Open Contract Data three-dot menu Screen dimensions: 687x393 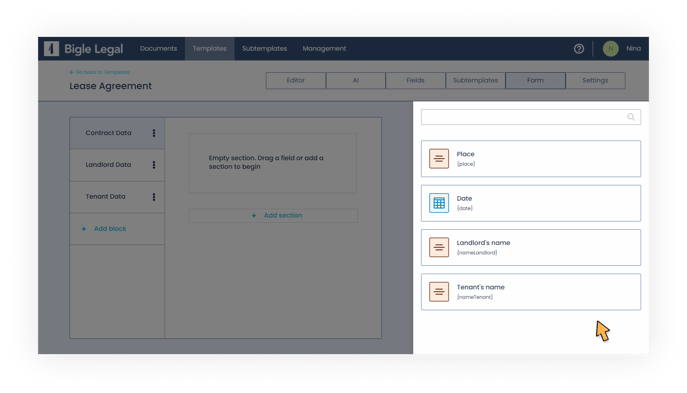click(x=154, y=133)
